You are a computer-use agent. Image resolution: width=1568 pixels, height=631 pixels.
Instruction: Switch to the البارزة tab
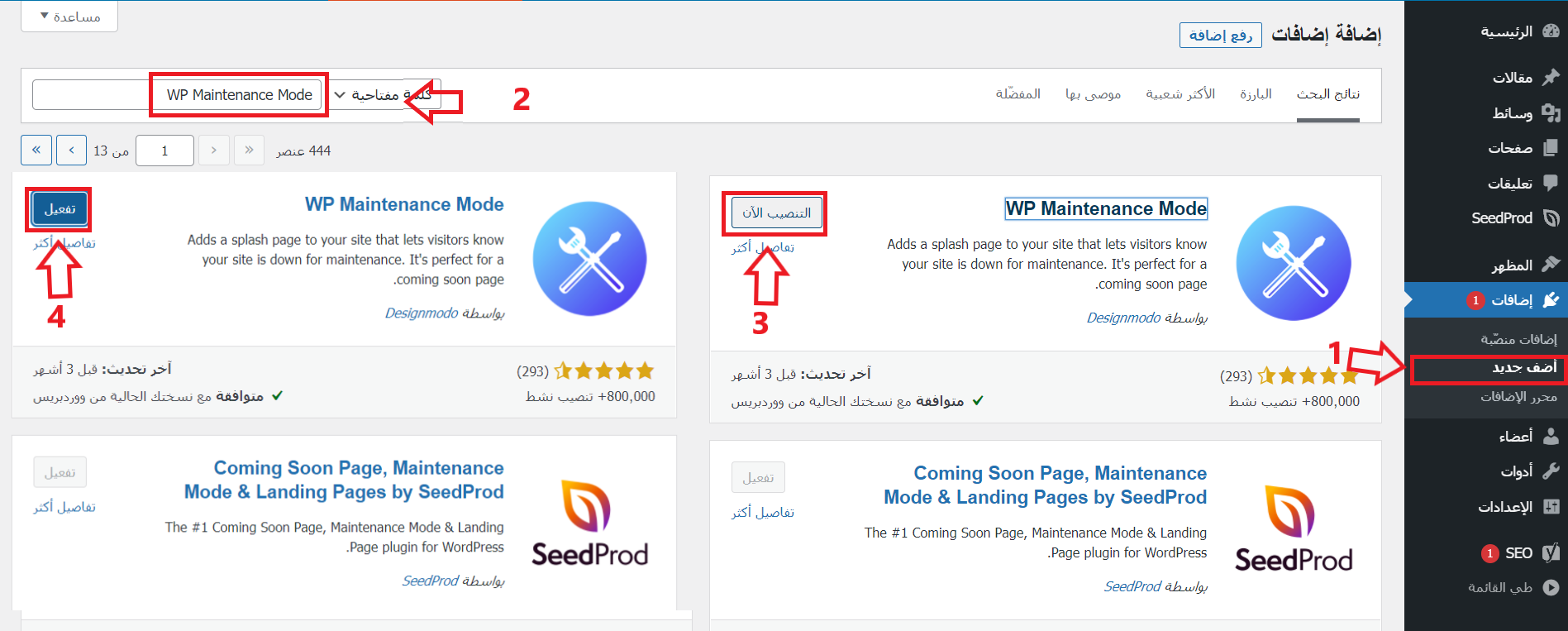click(x=1256, y=94)
